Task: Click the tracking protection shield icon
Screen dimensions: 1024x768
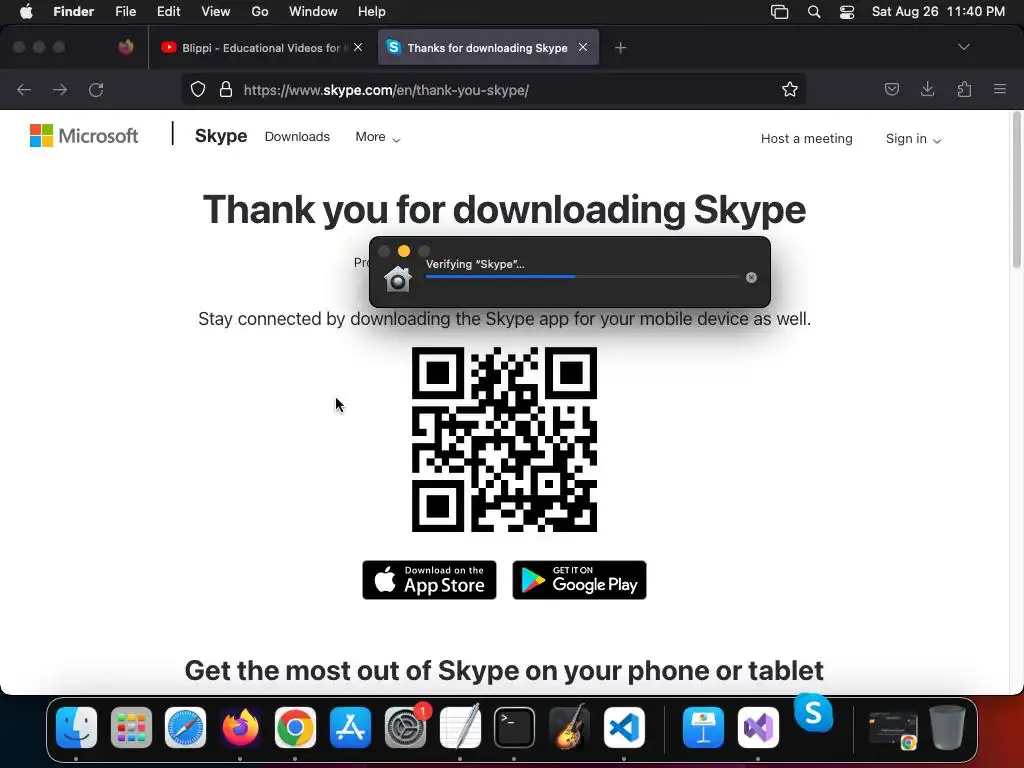Action: tap(198, 89)
